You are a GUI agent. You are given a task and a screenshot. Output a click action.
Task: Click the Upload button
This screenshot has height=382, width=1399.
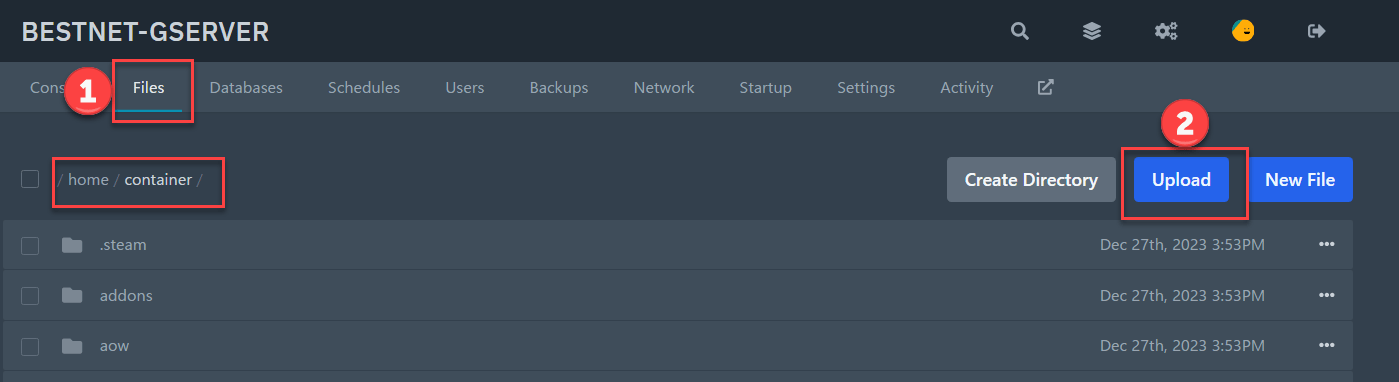1182,180
